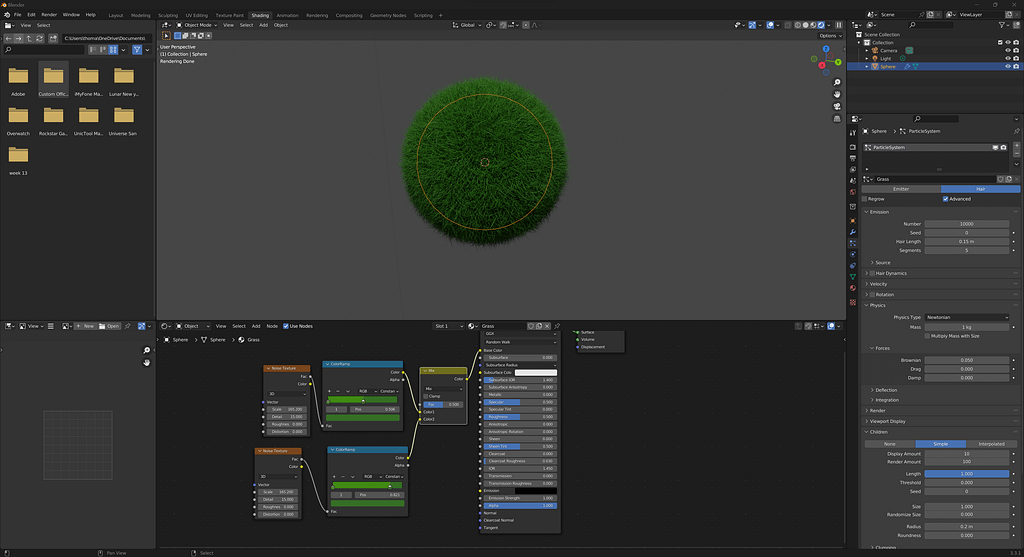Uncheck the Advanced checkbox

coord(945,199)
